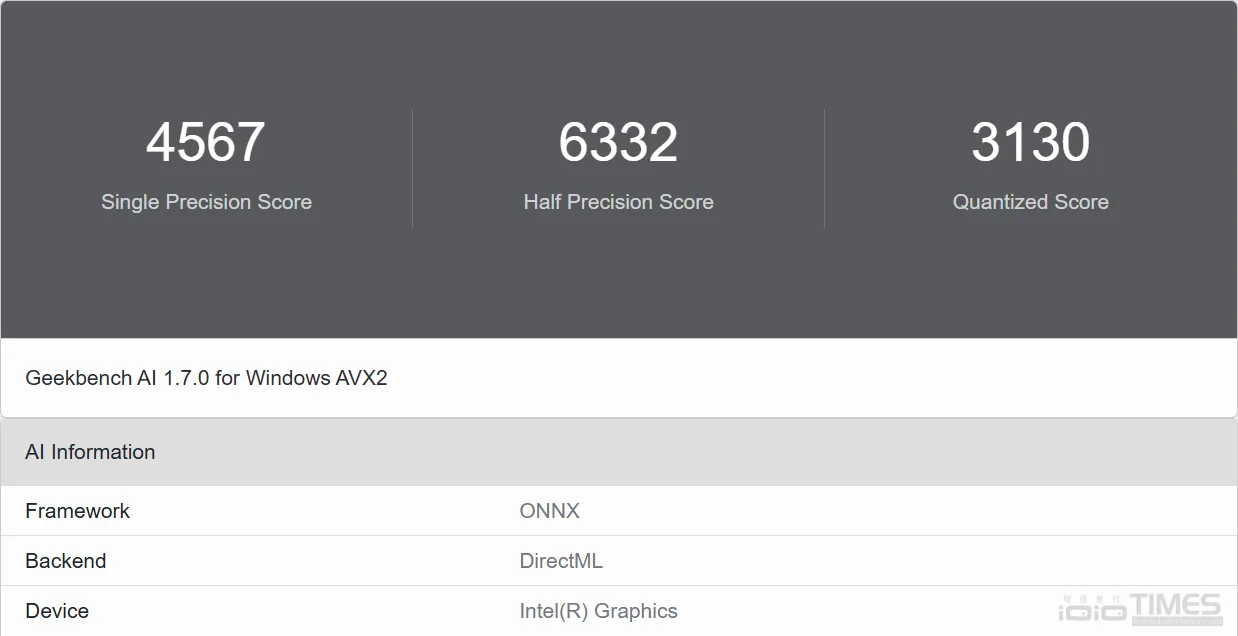Viewport: 1238px width, 636px height.
Task: Click the ioio TIMES watermark logo
Action: tap(1141, 608)
